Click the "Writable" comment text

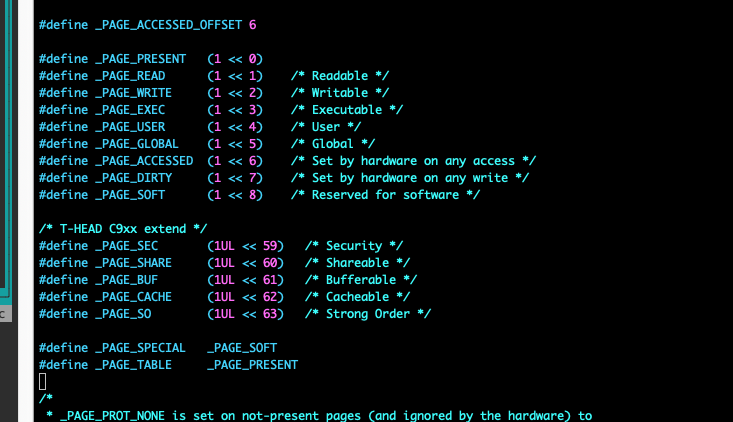346,93
